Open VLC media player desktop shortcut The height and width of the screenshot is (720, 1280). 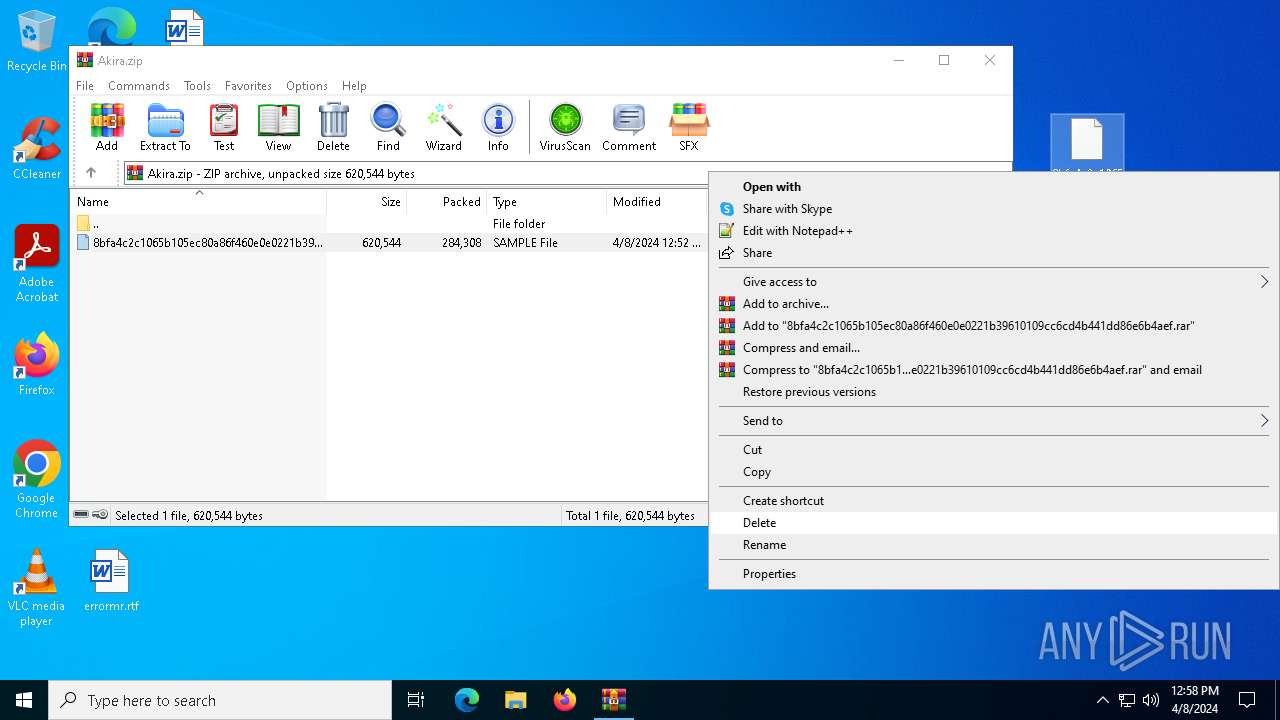pos(37,588)
